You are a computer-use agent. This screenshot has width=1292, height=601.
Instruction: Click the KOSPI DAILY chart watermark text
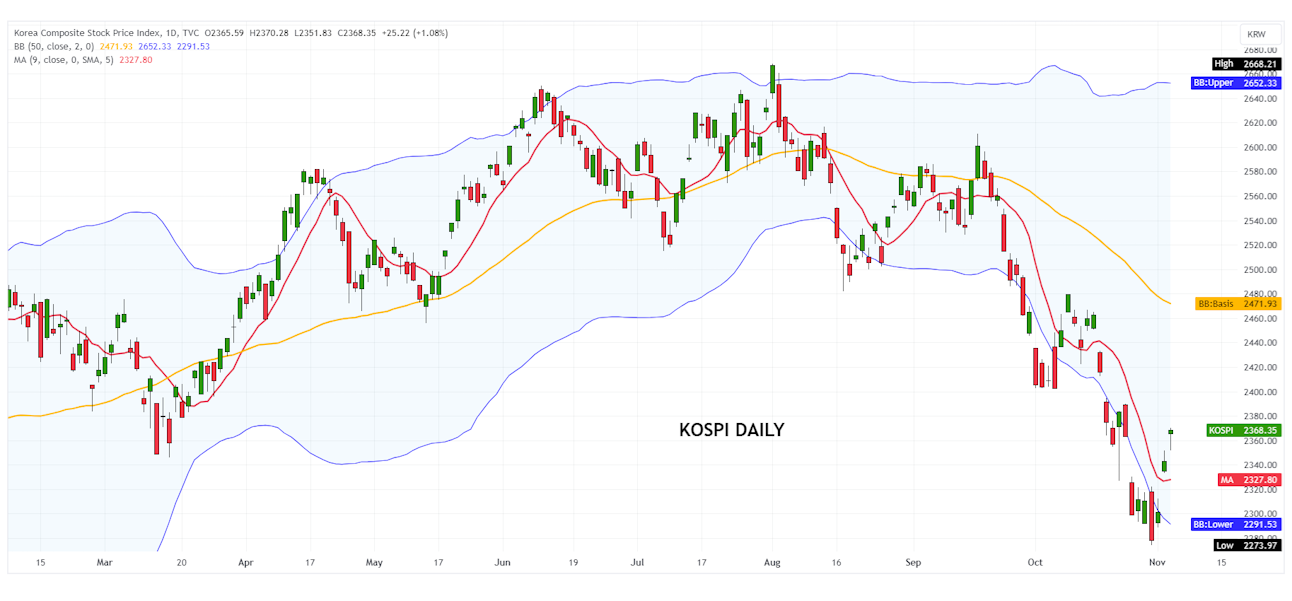(x=730, y=431)
